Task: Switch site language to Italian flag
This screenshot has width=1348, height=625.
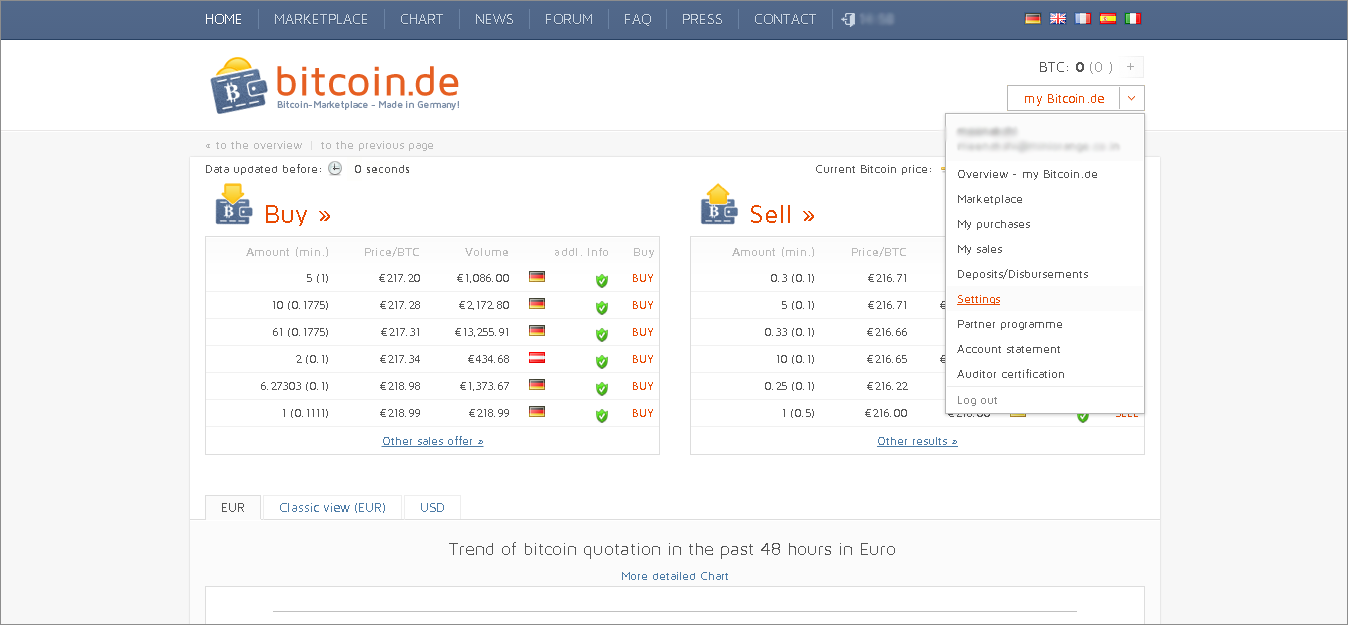Action: click(x=1133, y=18)
